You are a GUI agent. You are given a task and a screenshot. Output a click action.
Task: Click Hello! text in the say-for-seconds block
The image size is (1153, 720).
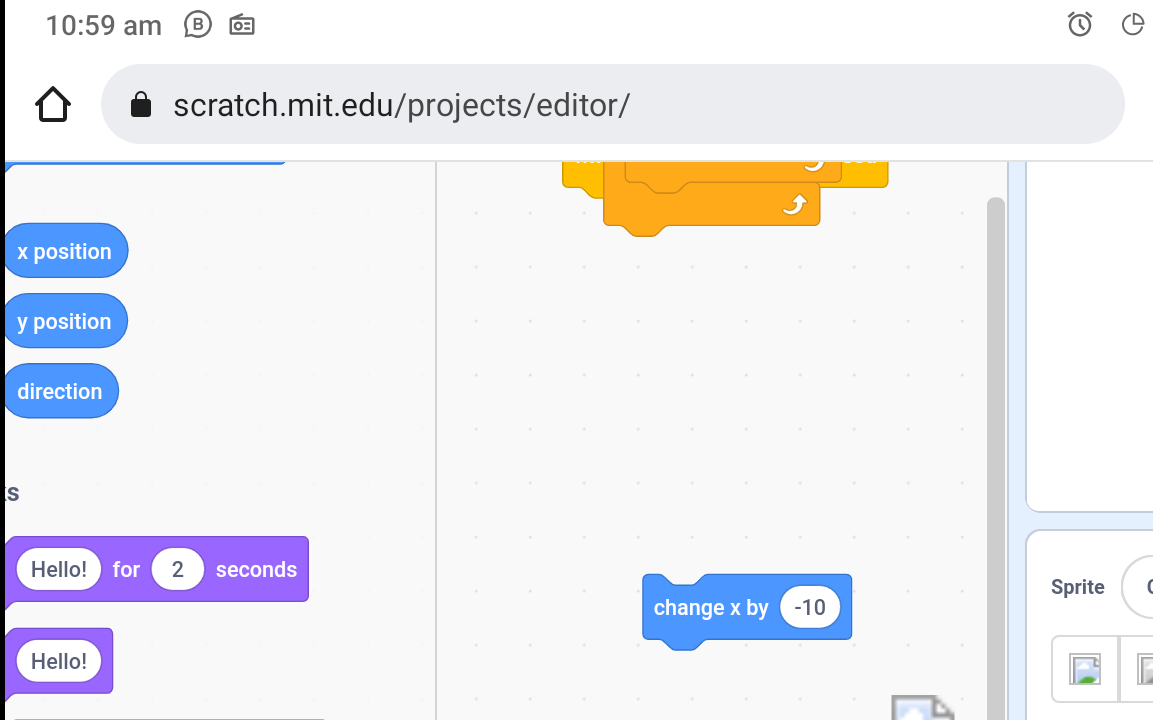pos(59,569)
